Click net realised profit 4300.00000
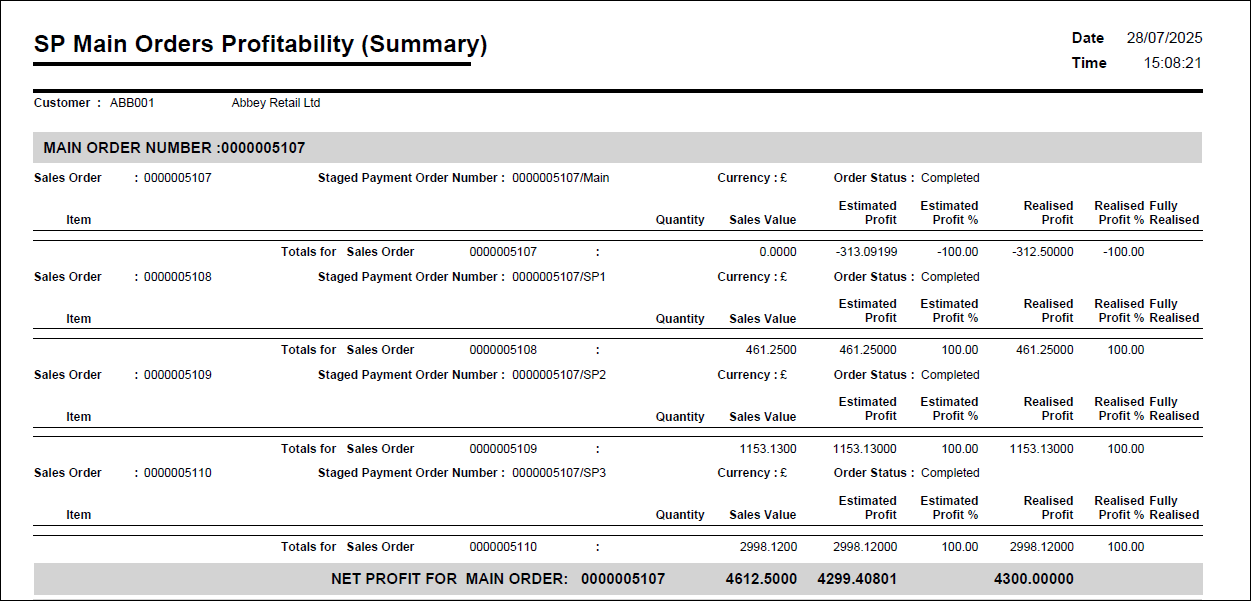Viewport: 1251px width, 601px height. click(x=1033, y=579)
